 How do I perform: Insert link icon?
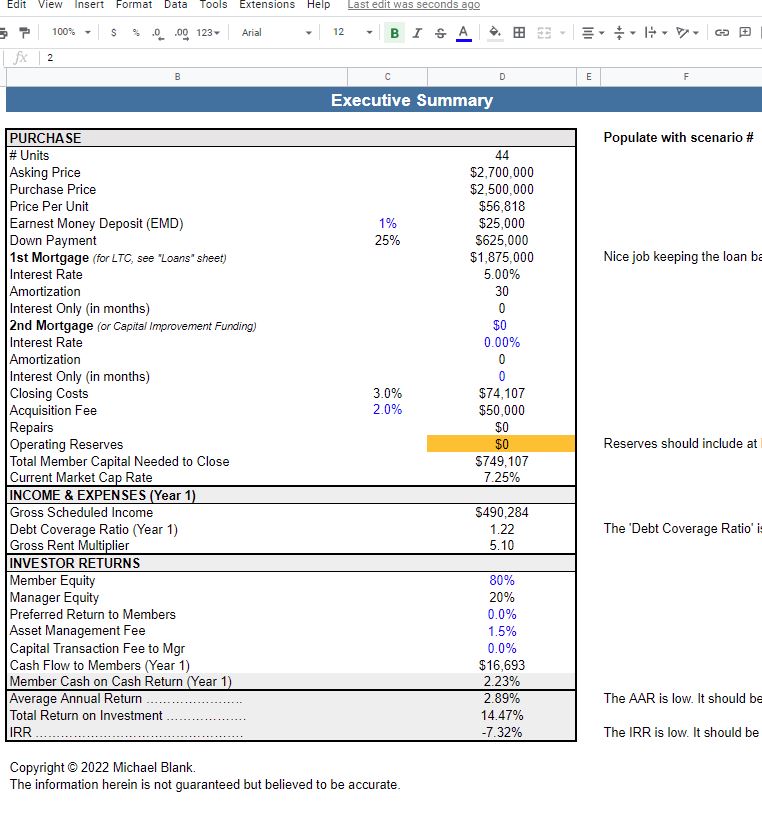click(x=722, y=32)
